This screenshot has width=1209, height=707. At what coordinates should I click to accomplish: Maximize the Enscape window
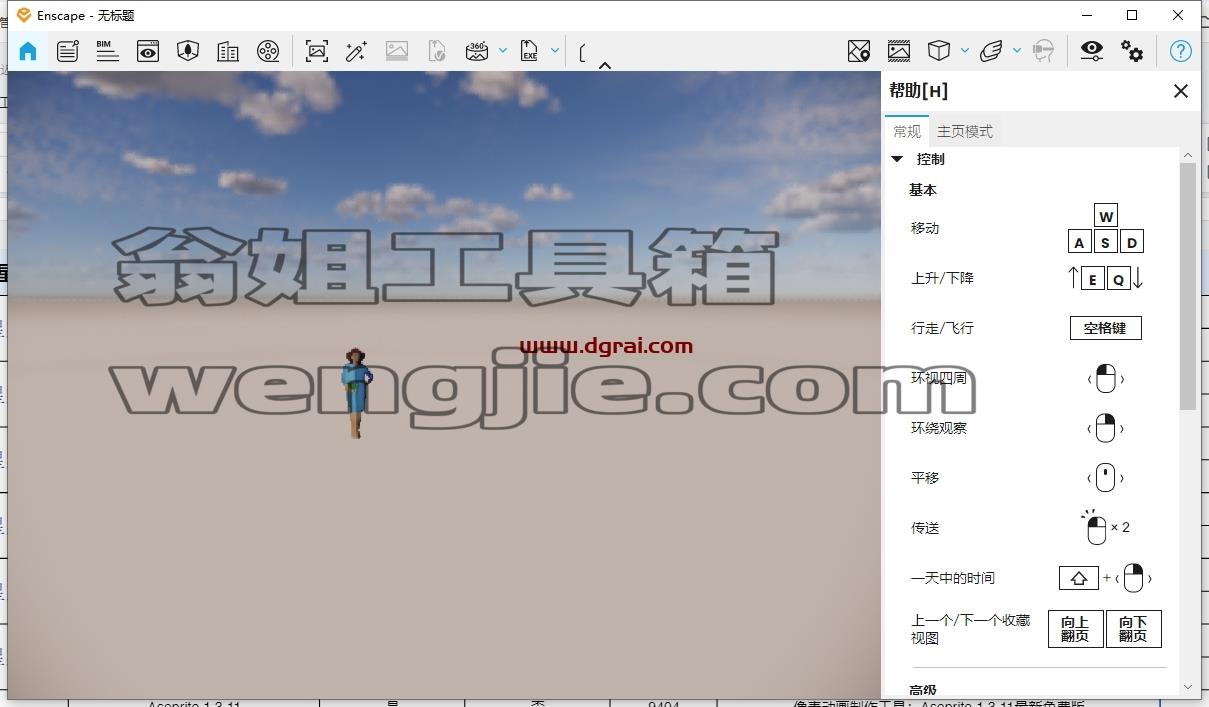[x=1132, y=15]
